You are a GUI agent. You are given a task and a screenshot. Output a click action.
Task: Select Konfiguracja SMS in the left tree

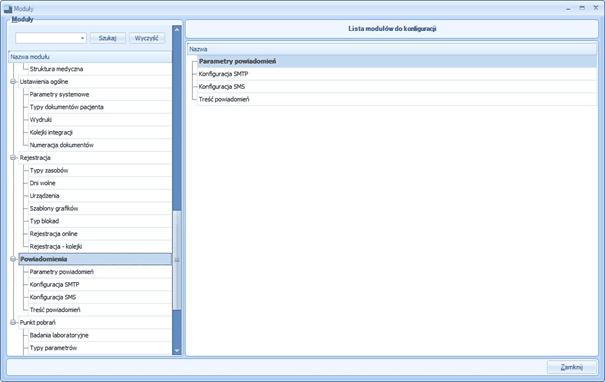pos(53,297)
